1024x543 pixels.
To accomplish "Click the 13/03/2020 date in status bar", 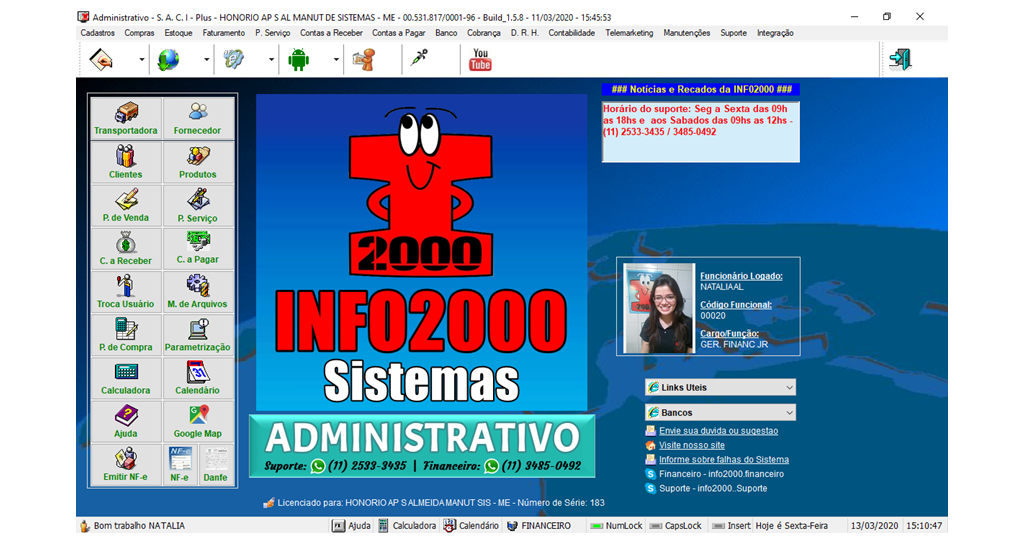I will [874, 525].
